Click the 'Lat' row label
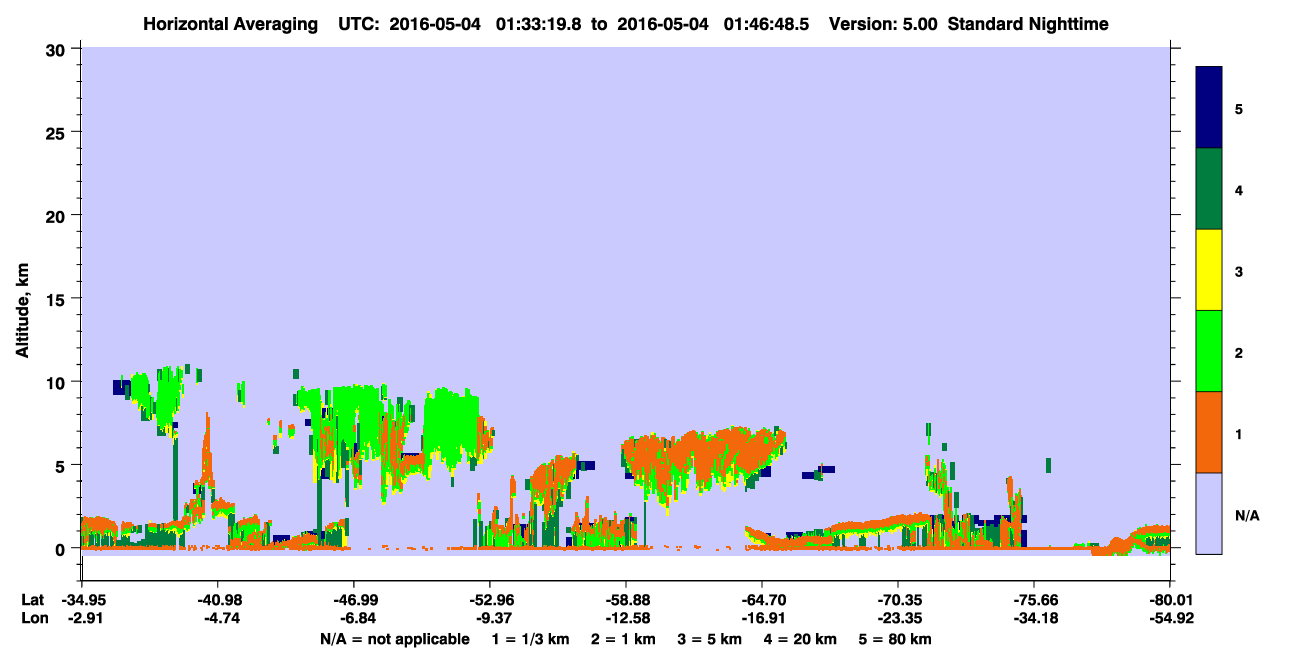The image size is (1300, 667). pyautogui.click(x=32, y=600)
